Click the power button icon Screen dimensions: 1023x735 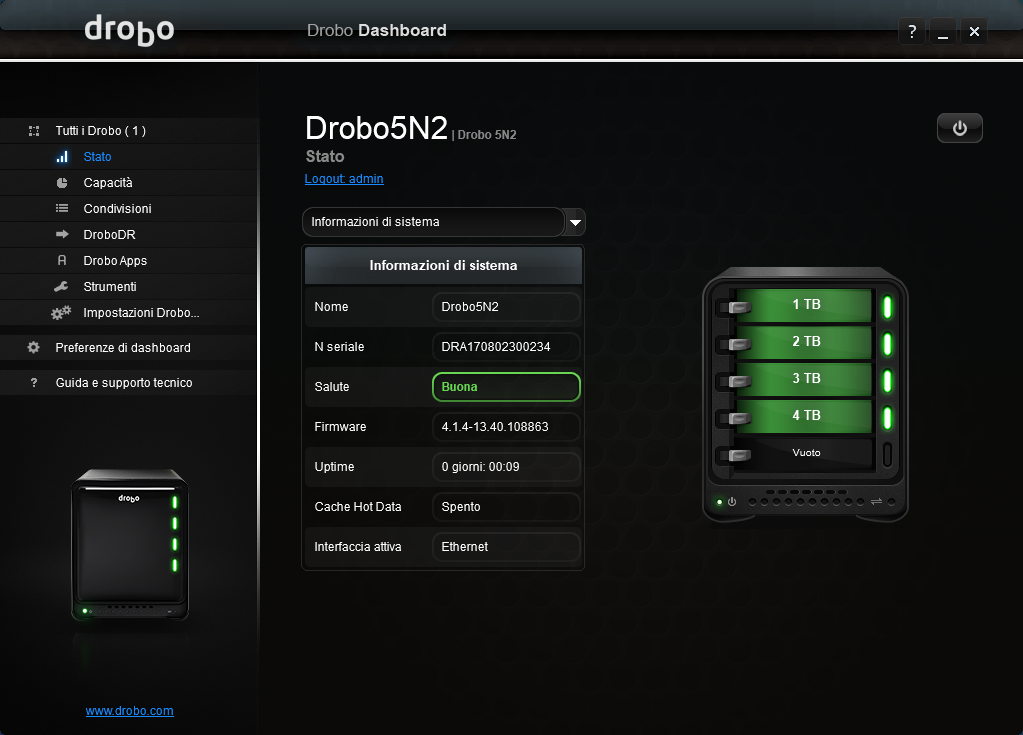pyautogui.click(x=959, y=128)
